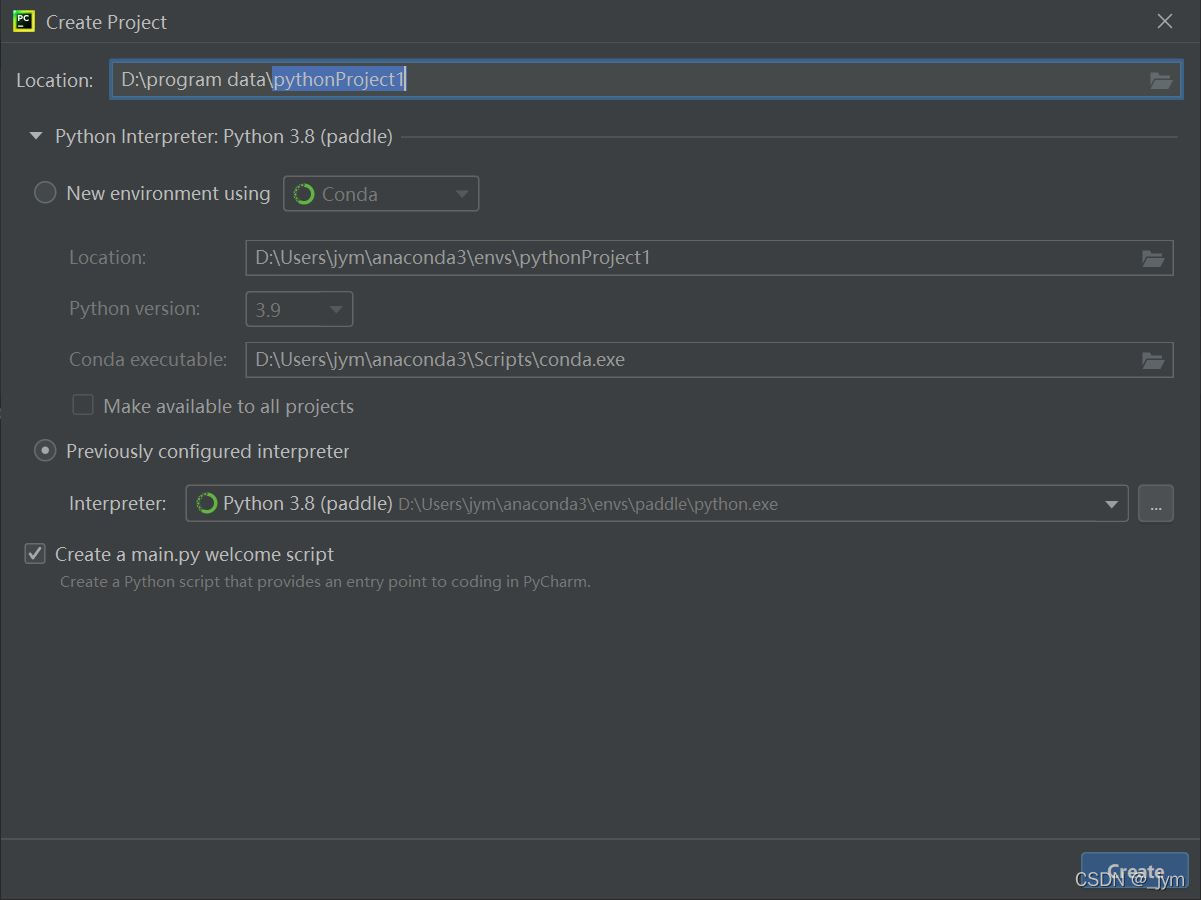Screen dimensions: 1201x900
Task: Click the conda.exe executable path field
Action: [709, 360]
